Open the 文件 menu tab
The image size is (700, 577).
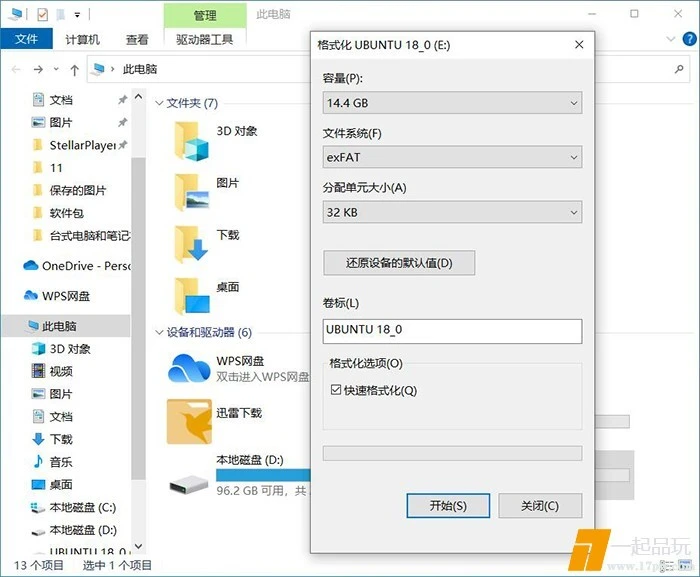[x=26, y=39]
